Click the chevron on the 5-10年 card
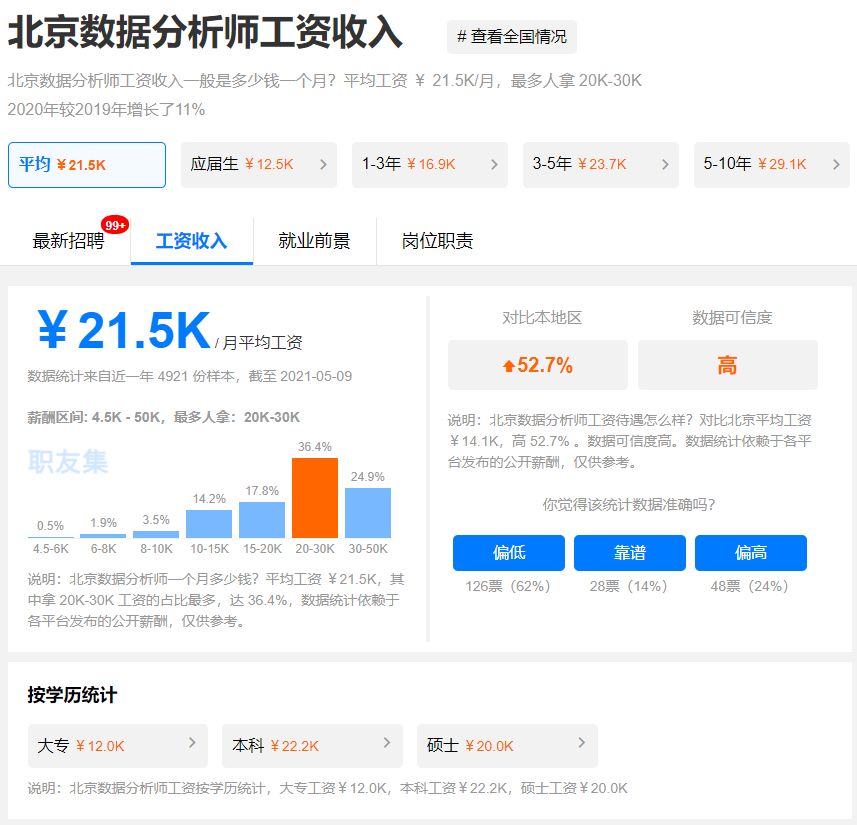The width and height of the screenshot is (857, 825). click(836, 165)
